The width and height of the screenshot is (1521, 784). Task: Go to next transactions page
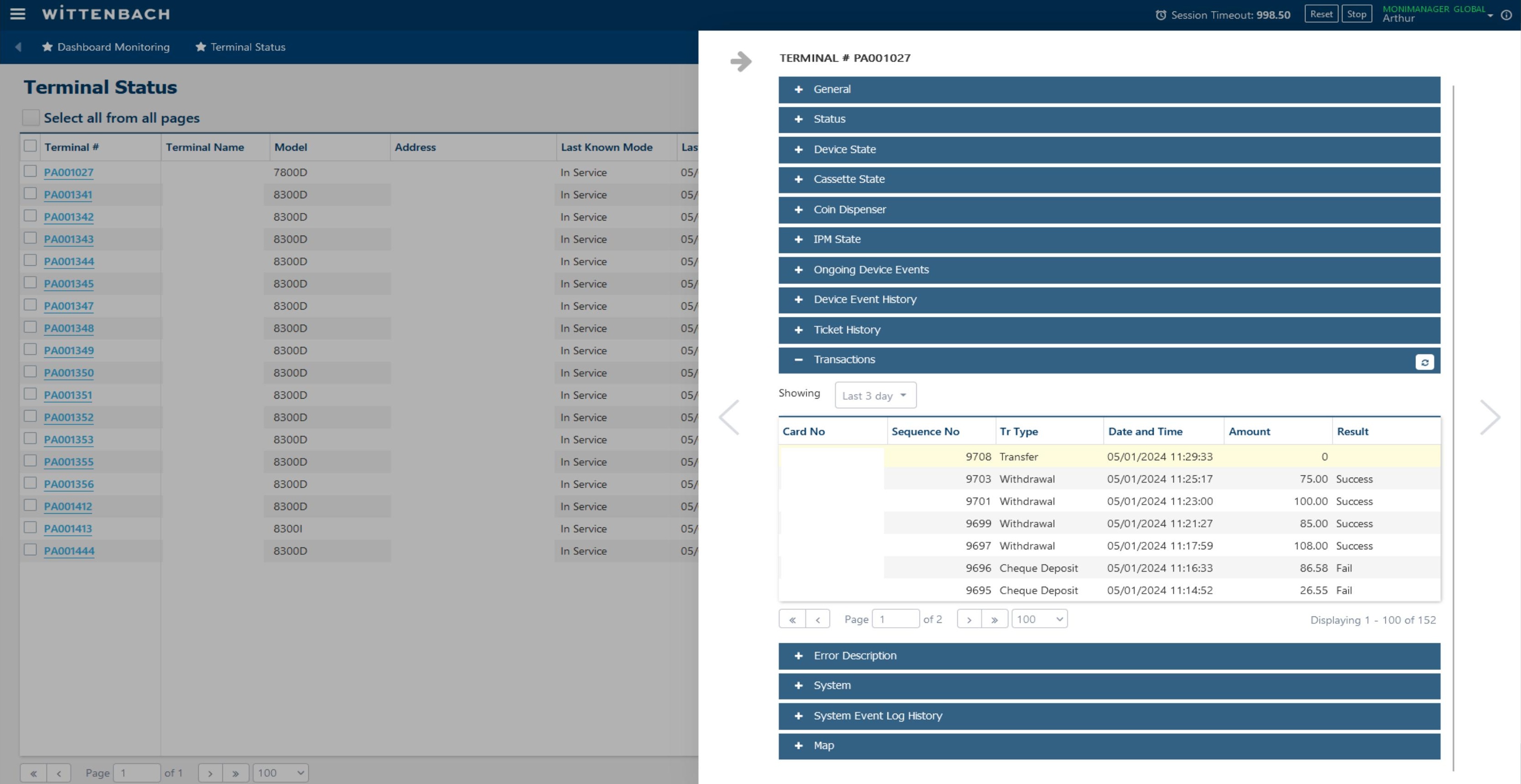[969, 619]
